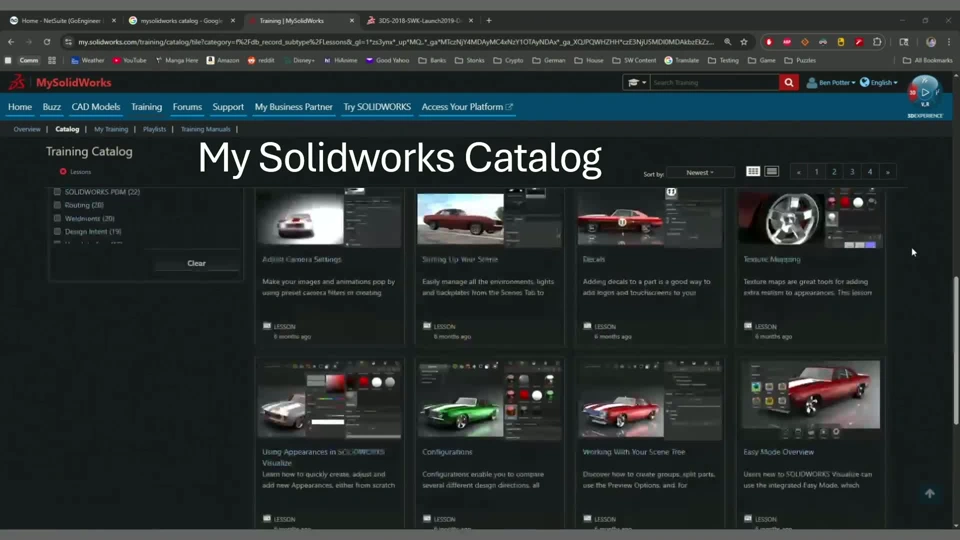
Task: Open the Configurations lesson thumbnail
Action: pos(489,399)
